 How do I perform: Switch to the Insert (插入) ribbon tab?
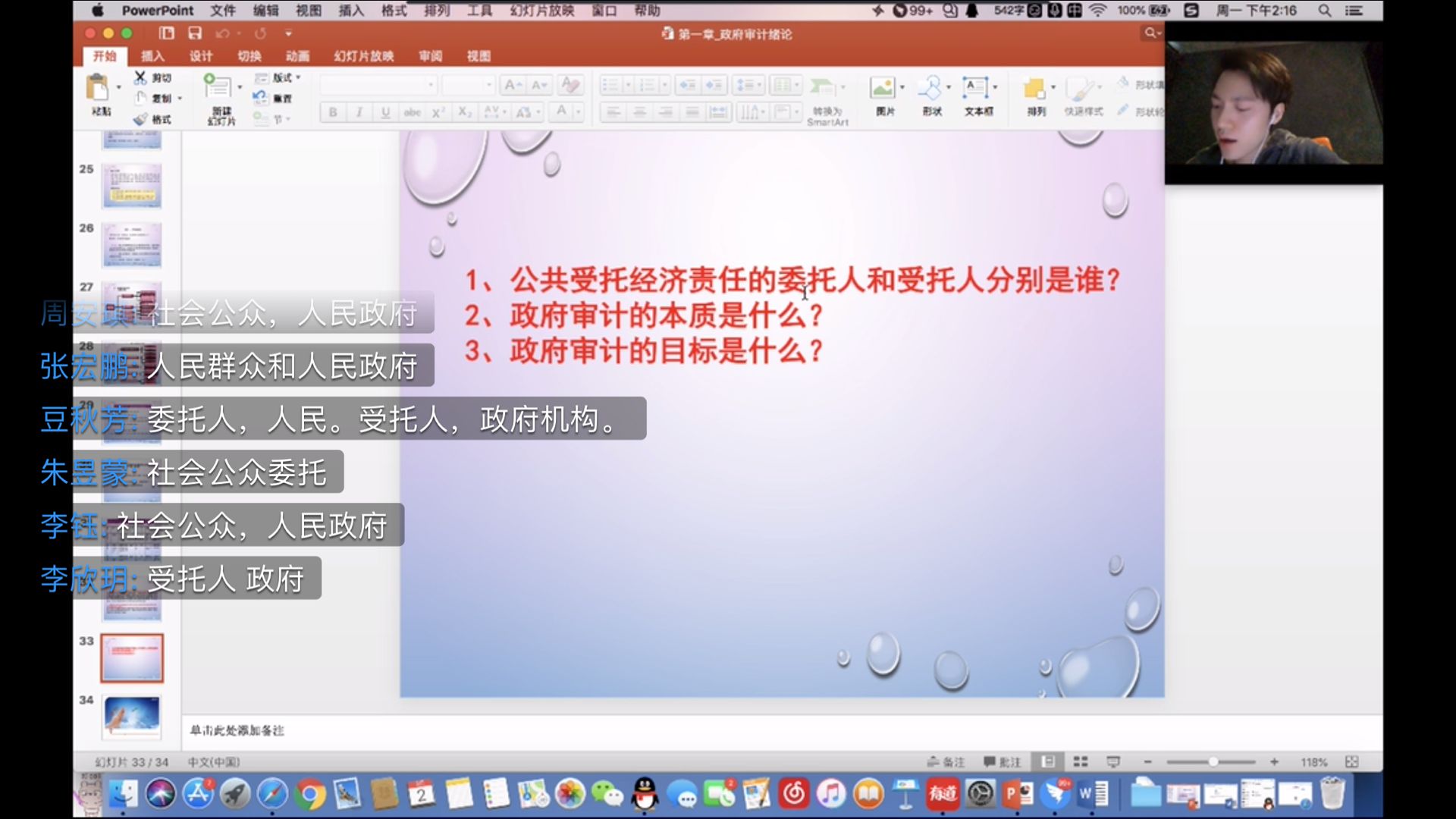point(152,56)
